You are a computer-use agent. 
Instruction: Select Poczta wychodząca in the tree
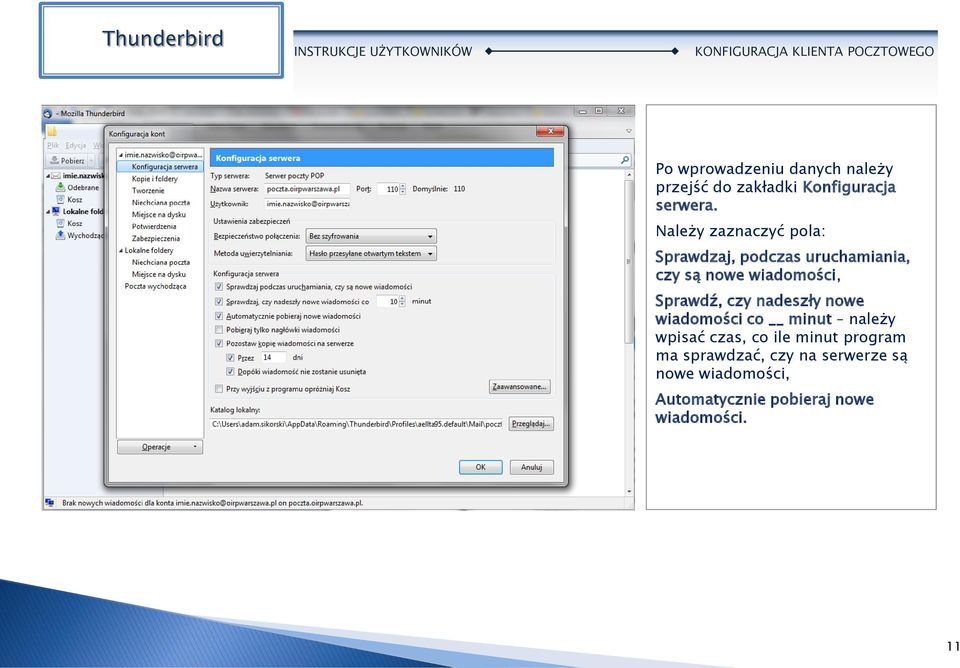[156, 286]
